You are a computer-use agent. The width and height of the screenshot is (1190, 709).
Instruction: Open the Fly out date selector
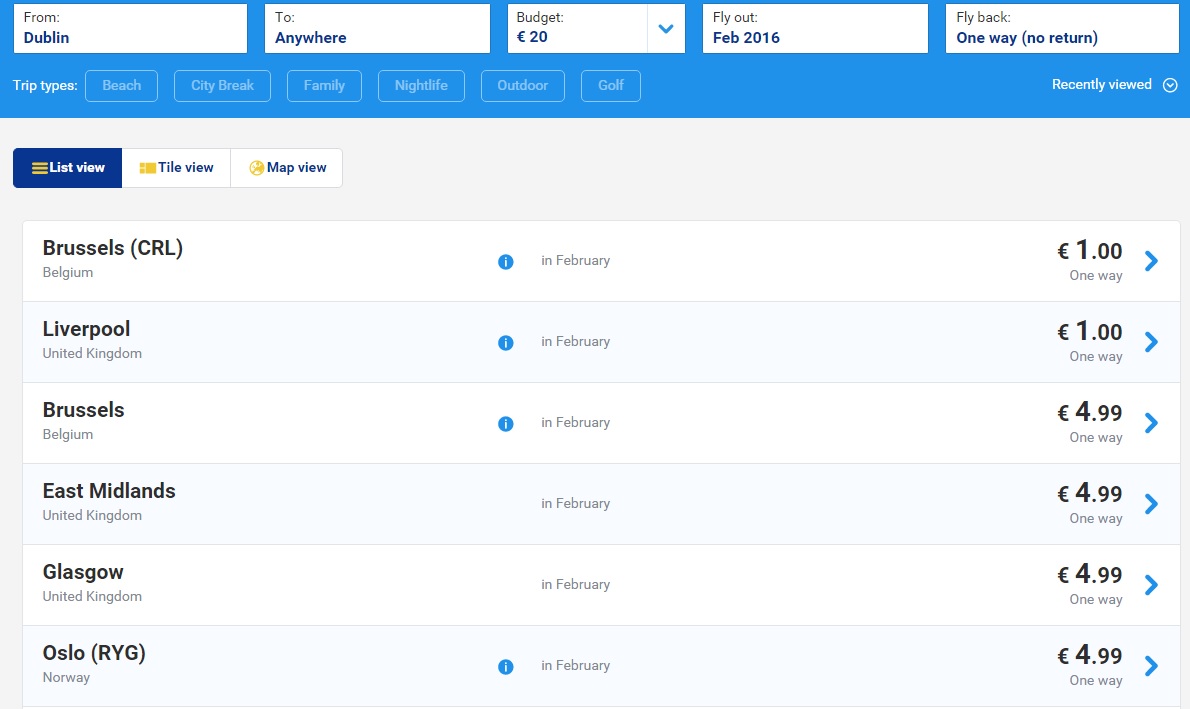(x=815, y=29)
